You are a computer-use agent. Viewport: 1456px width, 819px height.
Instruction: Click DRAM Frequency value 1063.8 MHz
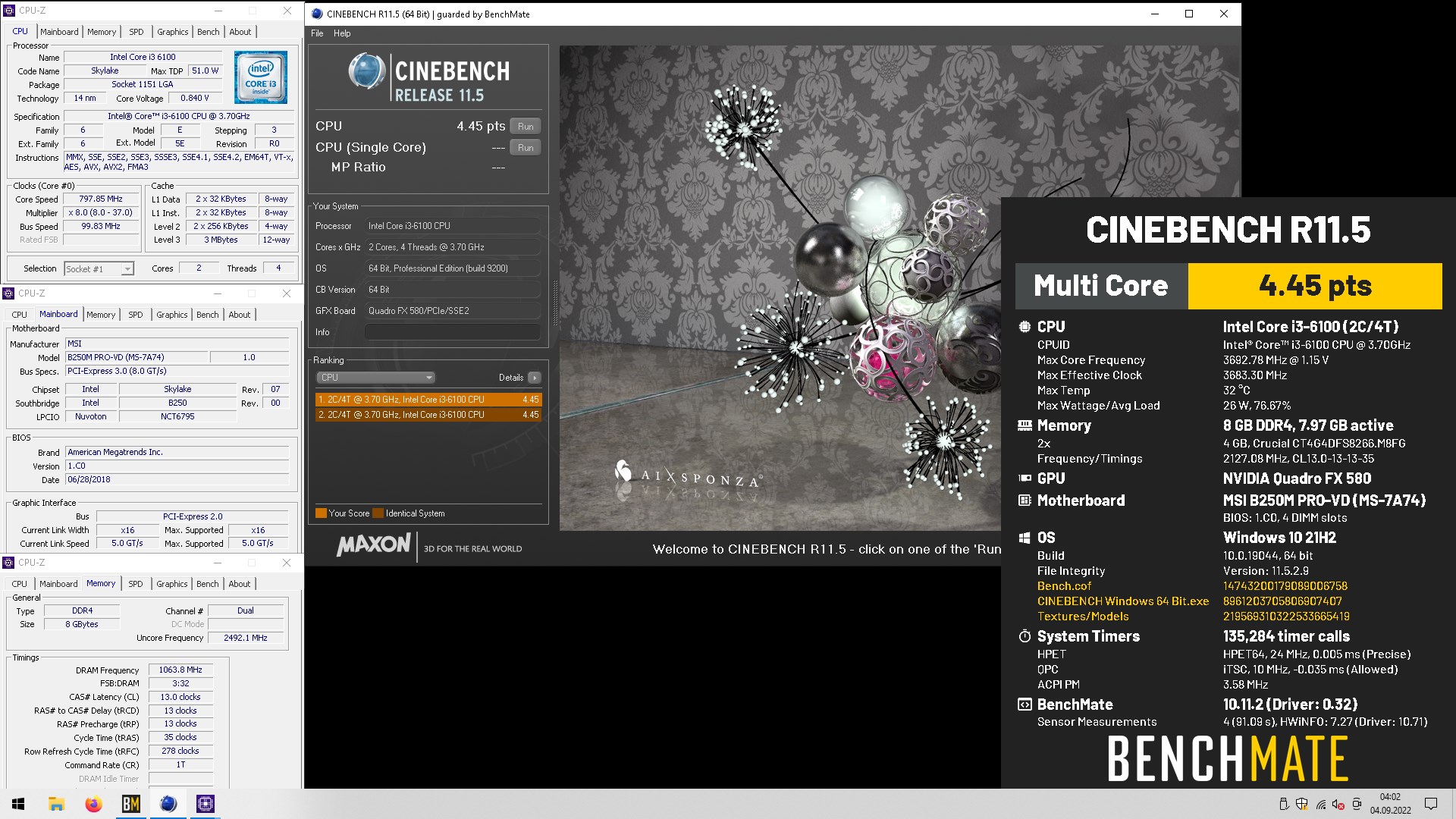point(180,670)
